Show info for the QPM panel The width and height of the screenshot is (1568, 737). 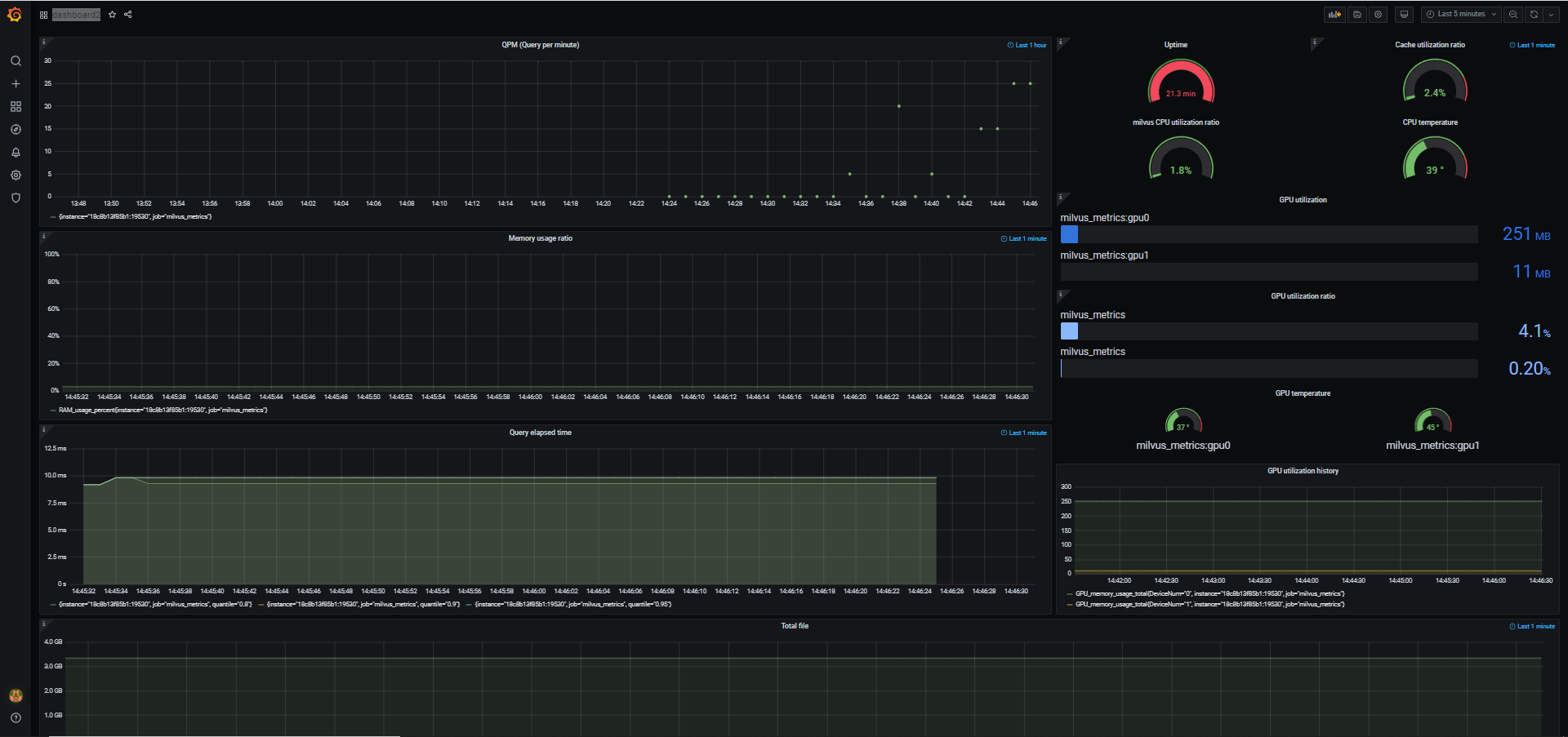(x=44, y=42)
